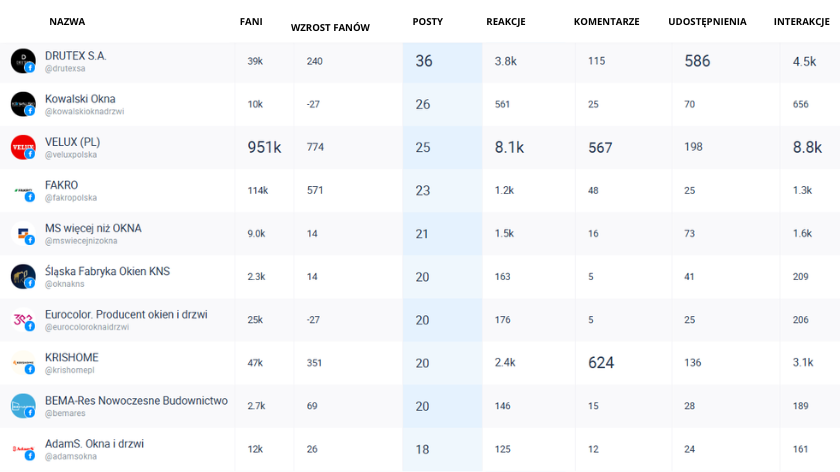The height and width of the screenshot is (472, 840).
Task: Open the red VELUX profile logo
Action: [x=23, y=147]
